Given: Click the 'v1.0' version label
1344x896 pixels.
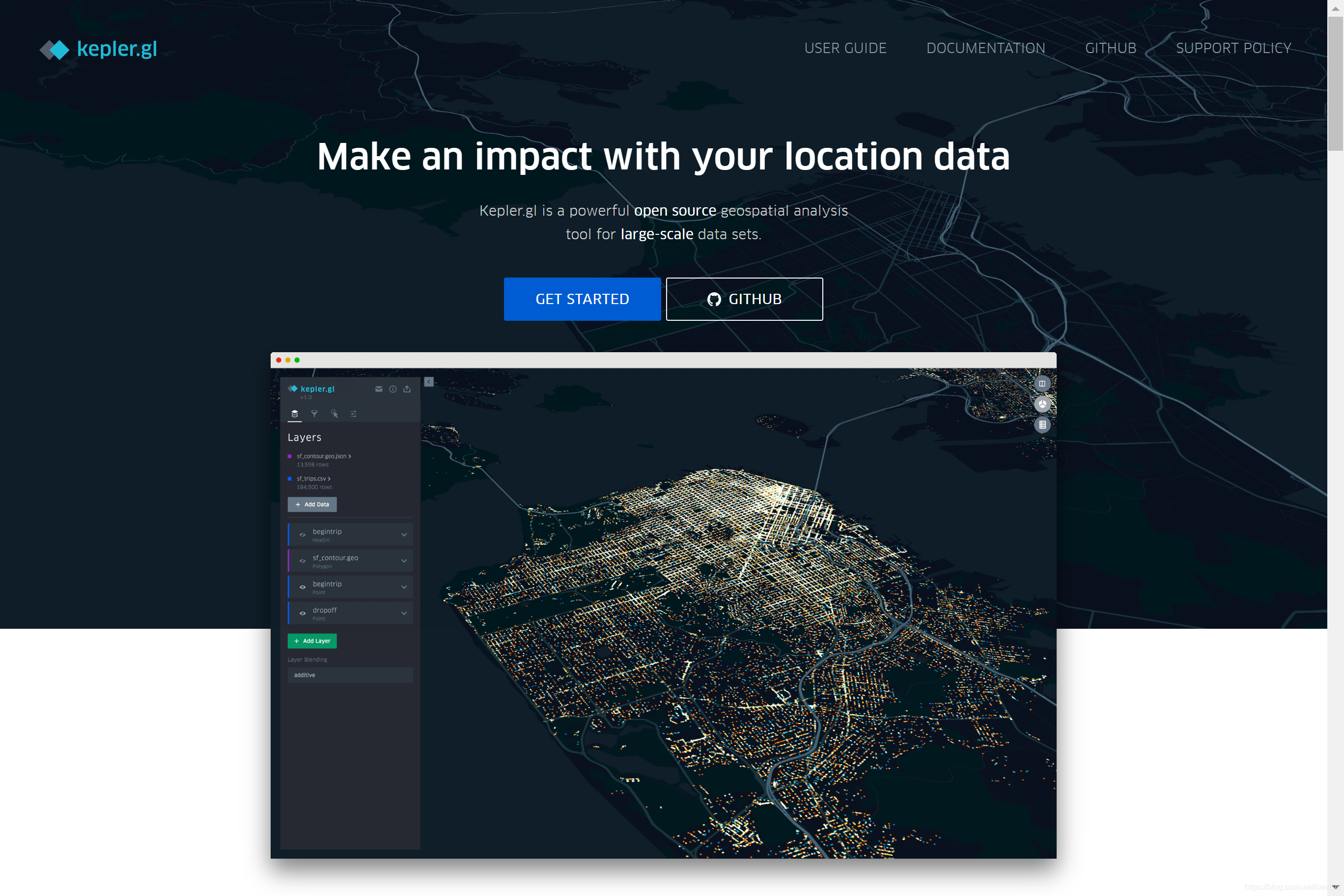Looking at the screenshot, I should 307,398.
